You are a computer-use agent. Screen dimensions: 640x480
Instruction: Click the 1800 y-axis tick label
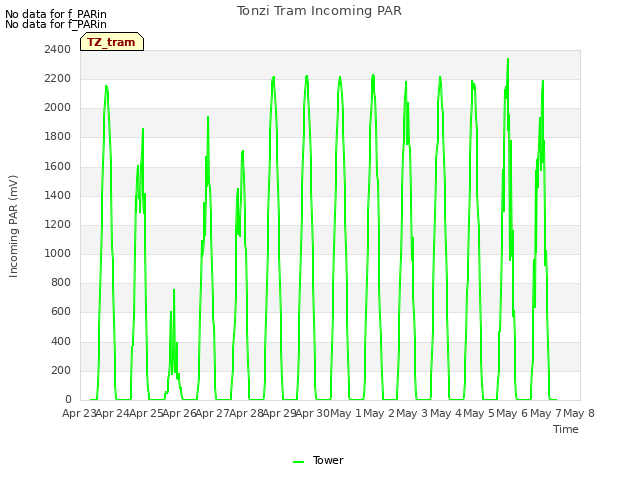(x=58, y=137)
